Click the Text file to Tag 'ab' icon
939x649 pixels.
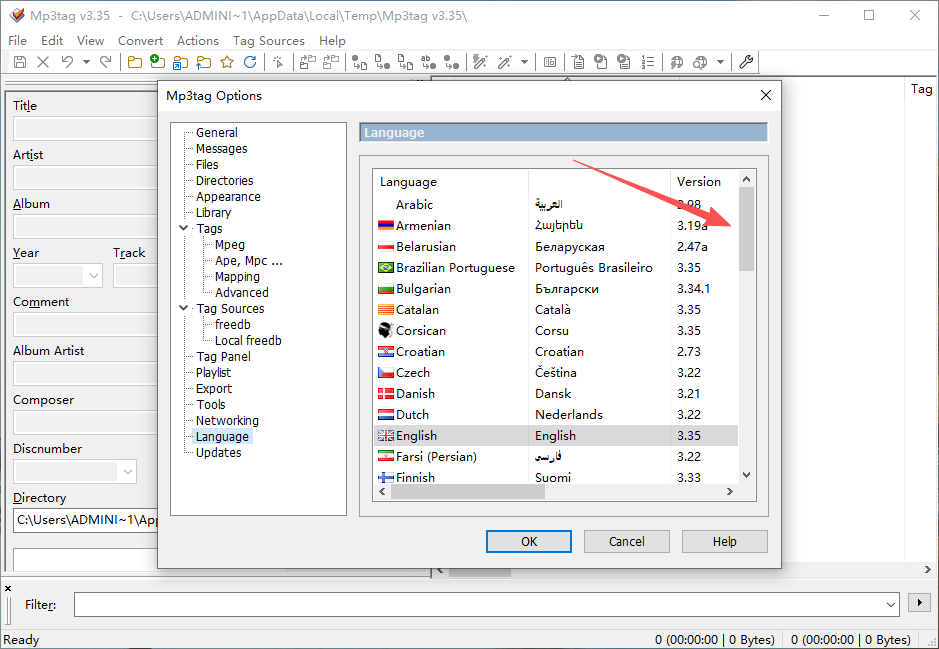[428, 62]
